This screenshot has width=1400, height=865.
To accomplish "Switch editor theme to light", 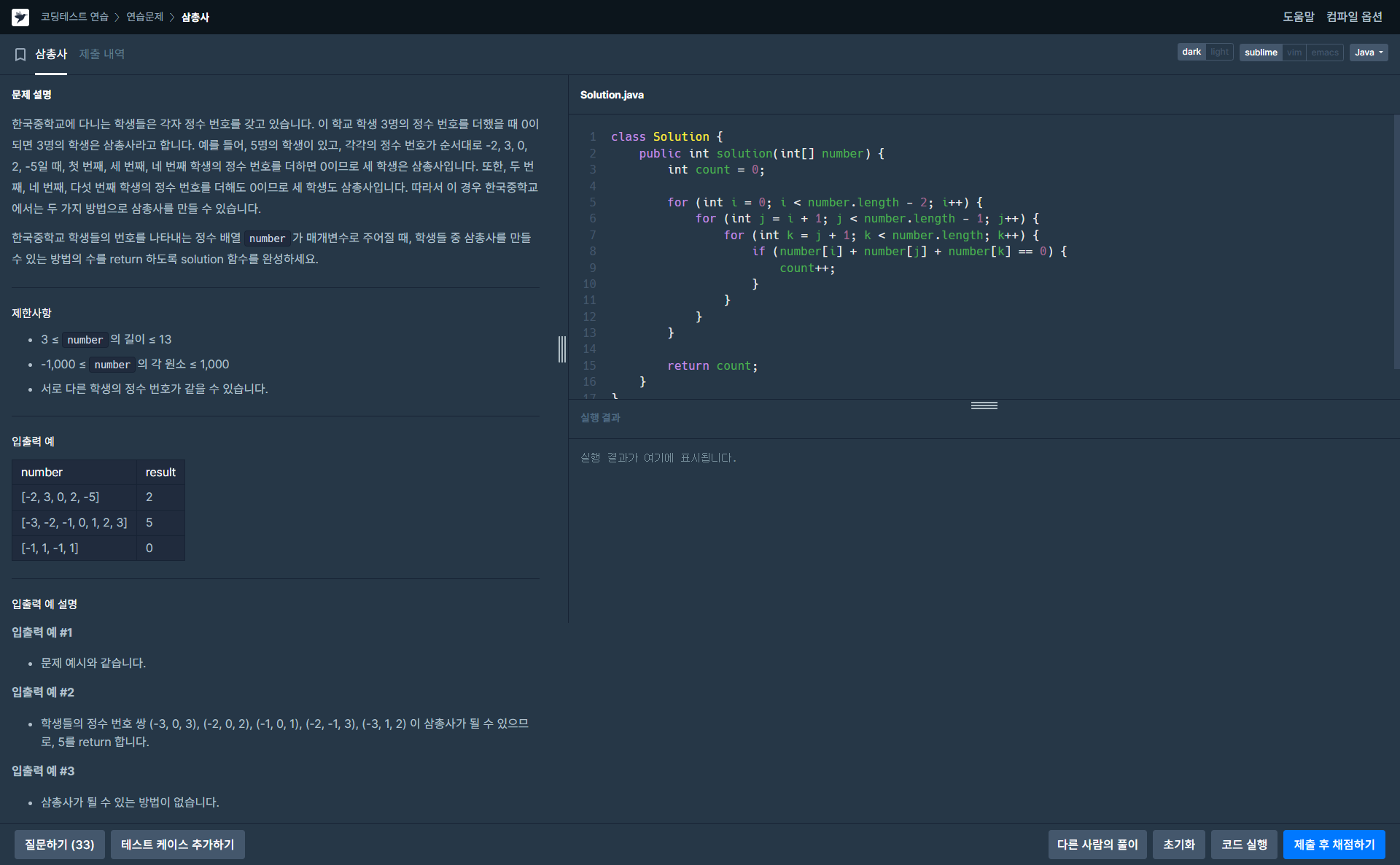I will pos(1219,53).
